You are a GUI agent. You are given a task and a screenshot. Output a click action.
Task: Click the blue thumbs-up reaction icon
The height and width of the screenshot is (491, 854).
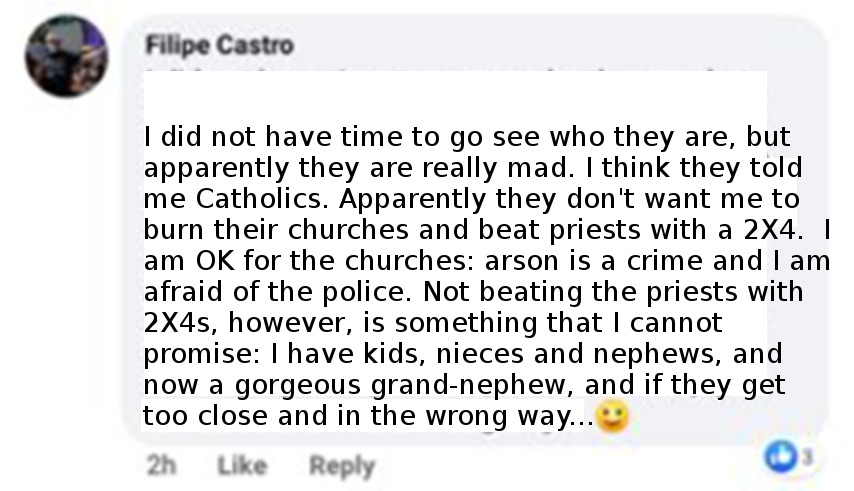click(780, 456)
